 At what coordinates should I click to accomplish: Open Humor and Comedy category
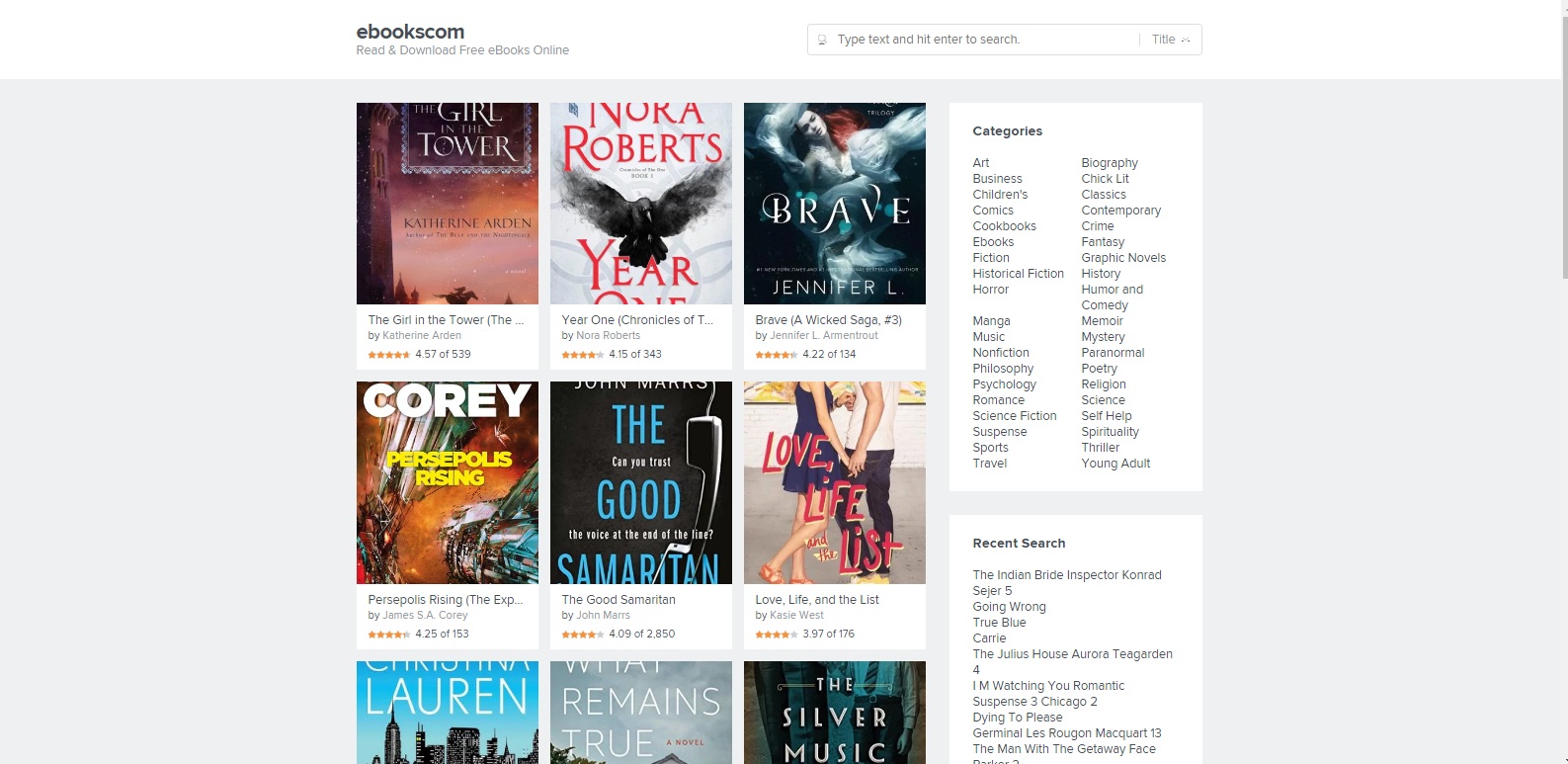[1112, 297]
